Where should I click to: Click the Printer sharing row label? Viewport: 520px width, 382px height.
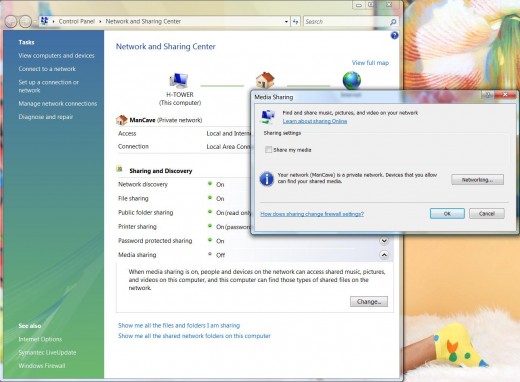click(x=137, y=227)
